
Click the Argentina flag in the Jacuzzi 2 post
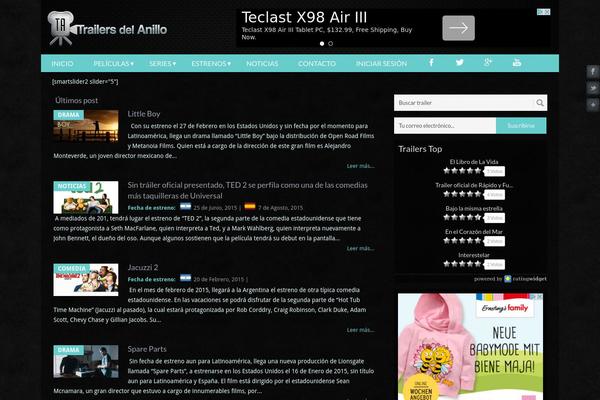[x=185, y=278]
